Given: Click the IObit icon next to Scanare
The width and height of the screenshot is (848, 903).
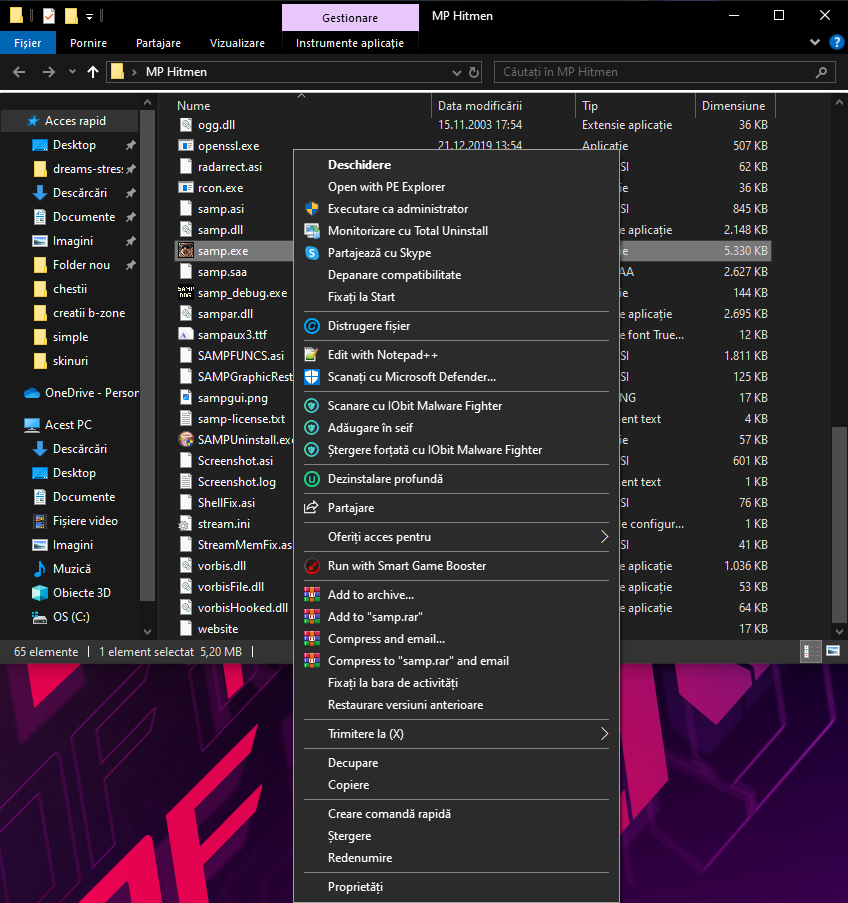Looking at the screenshot, I should (312, 406).
